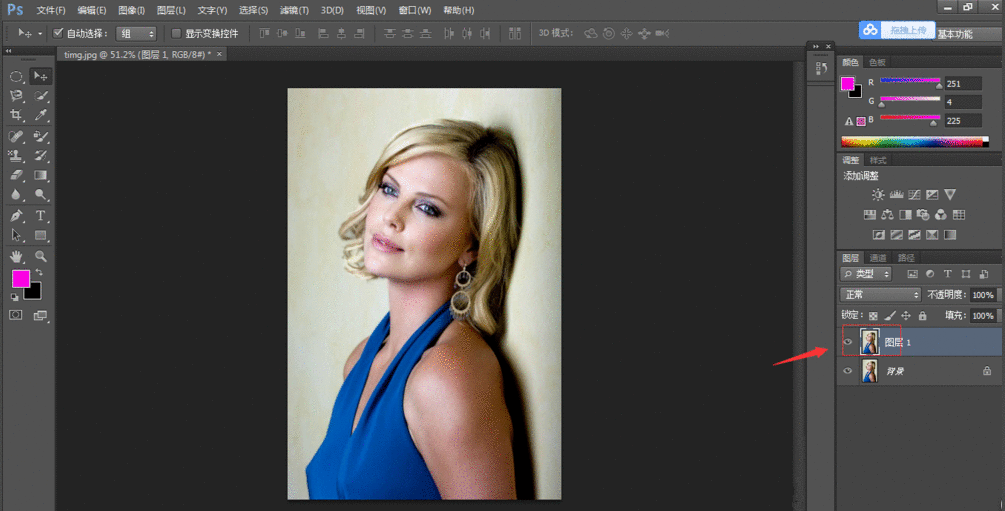The height and width of the screenshot is (511, 1005).
Task: Pick the Pen tool
Action: pyautogui.click(x=16, y=216)
